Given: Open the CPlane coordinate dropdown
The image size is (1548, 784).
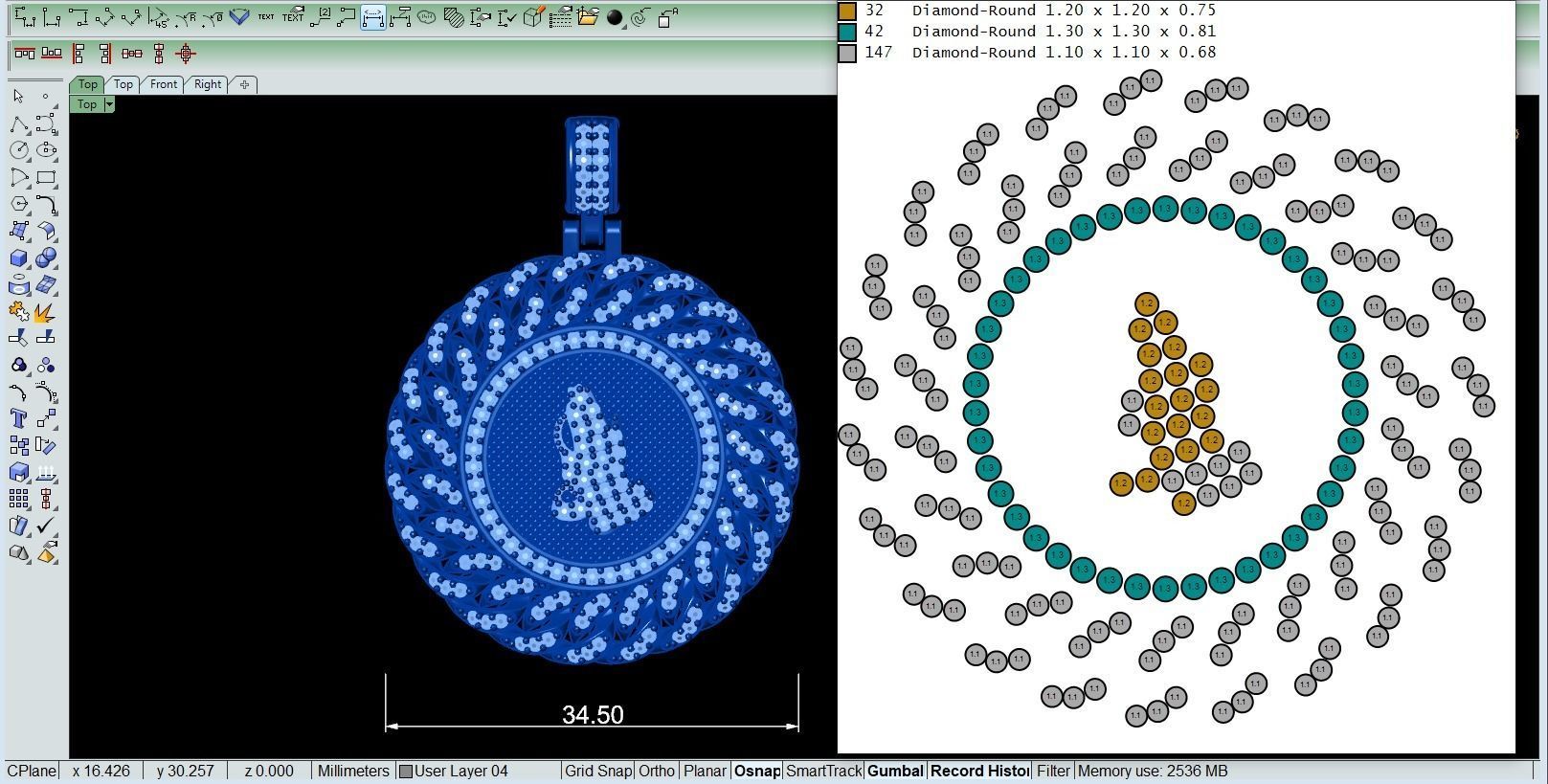Looking at the screenshot, I should click(x=32, y=771).
